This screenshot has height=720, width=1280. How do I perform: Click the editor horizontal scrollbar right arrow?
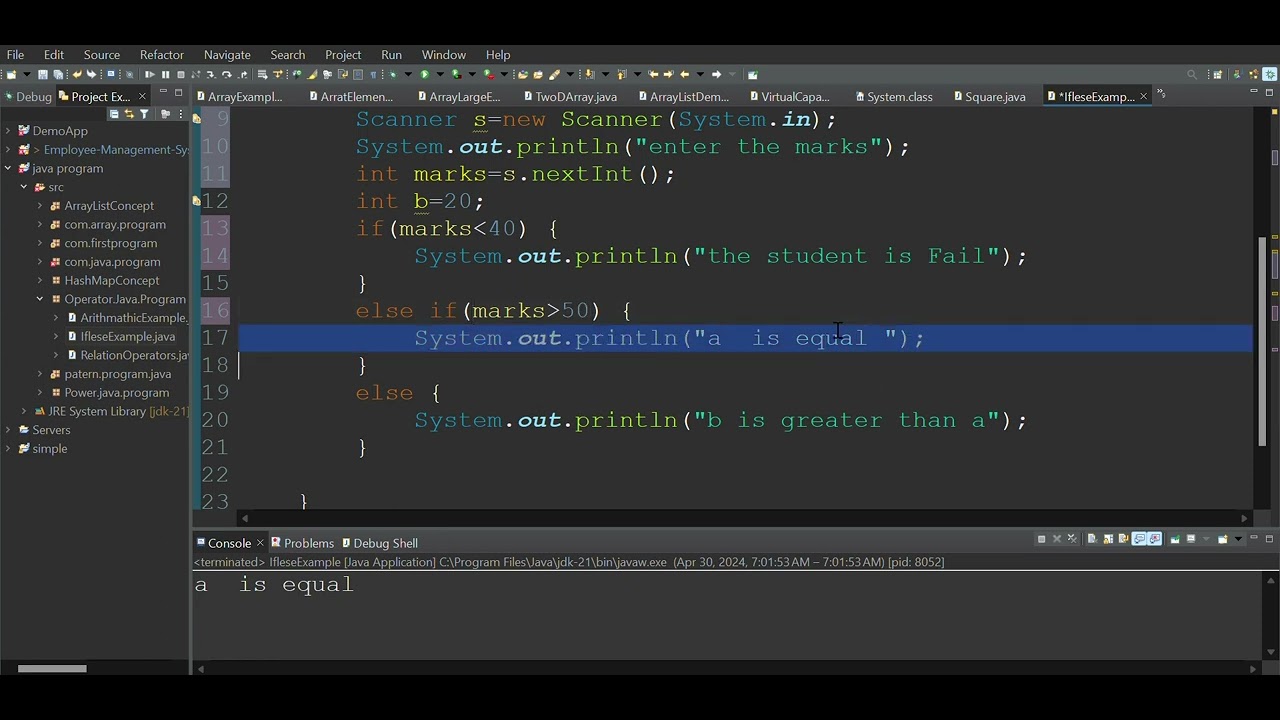1245,518
